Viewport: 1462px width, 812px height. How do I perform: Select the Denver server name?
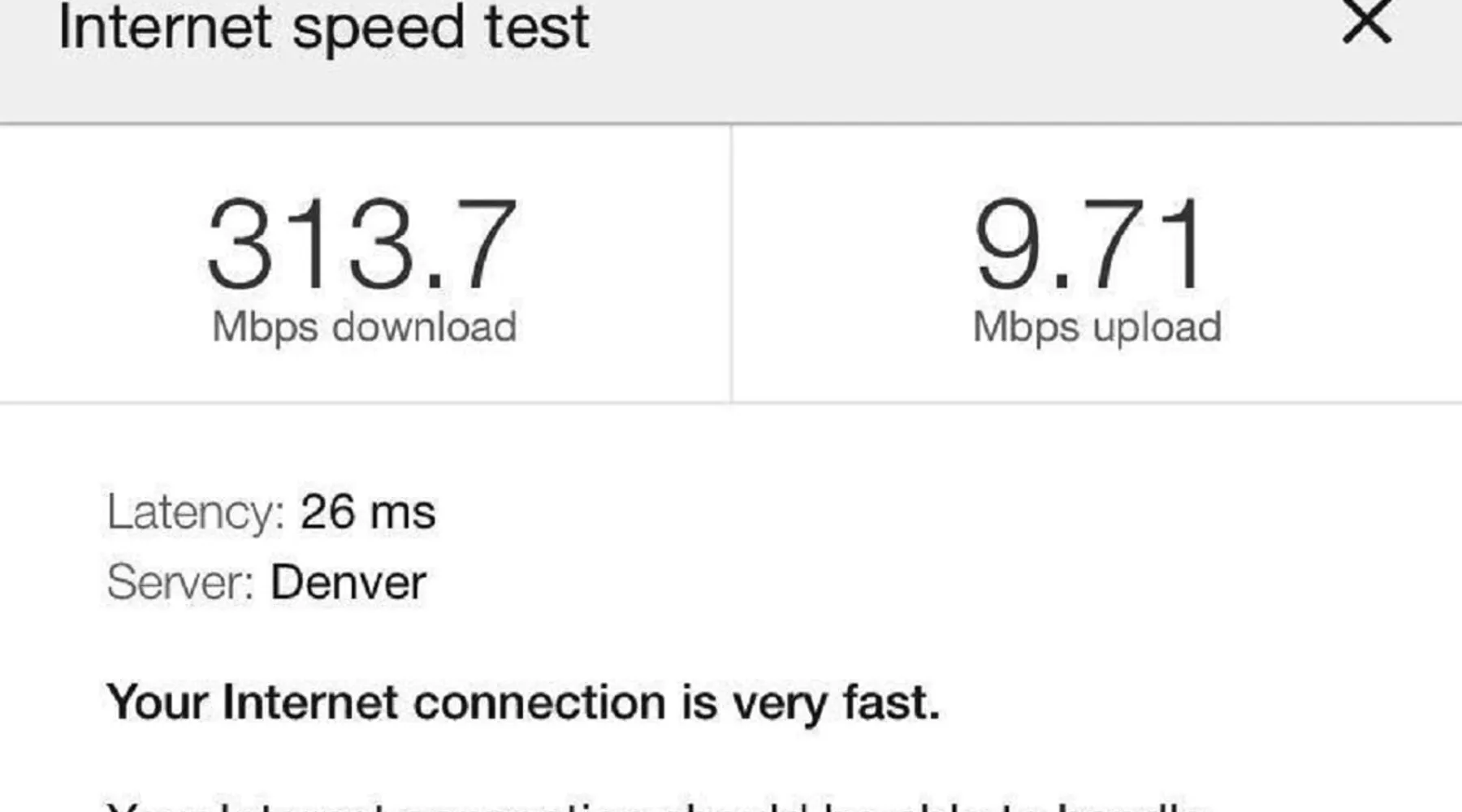pos(348,582)
